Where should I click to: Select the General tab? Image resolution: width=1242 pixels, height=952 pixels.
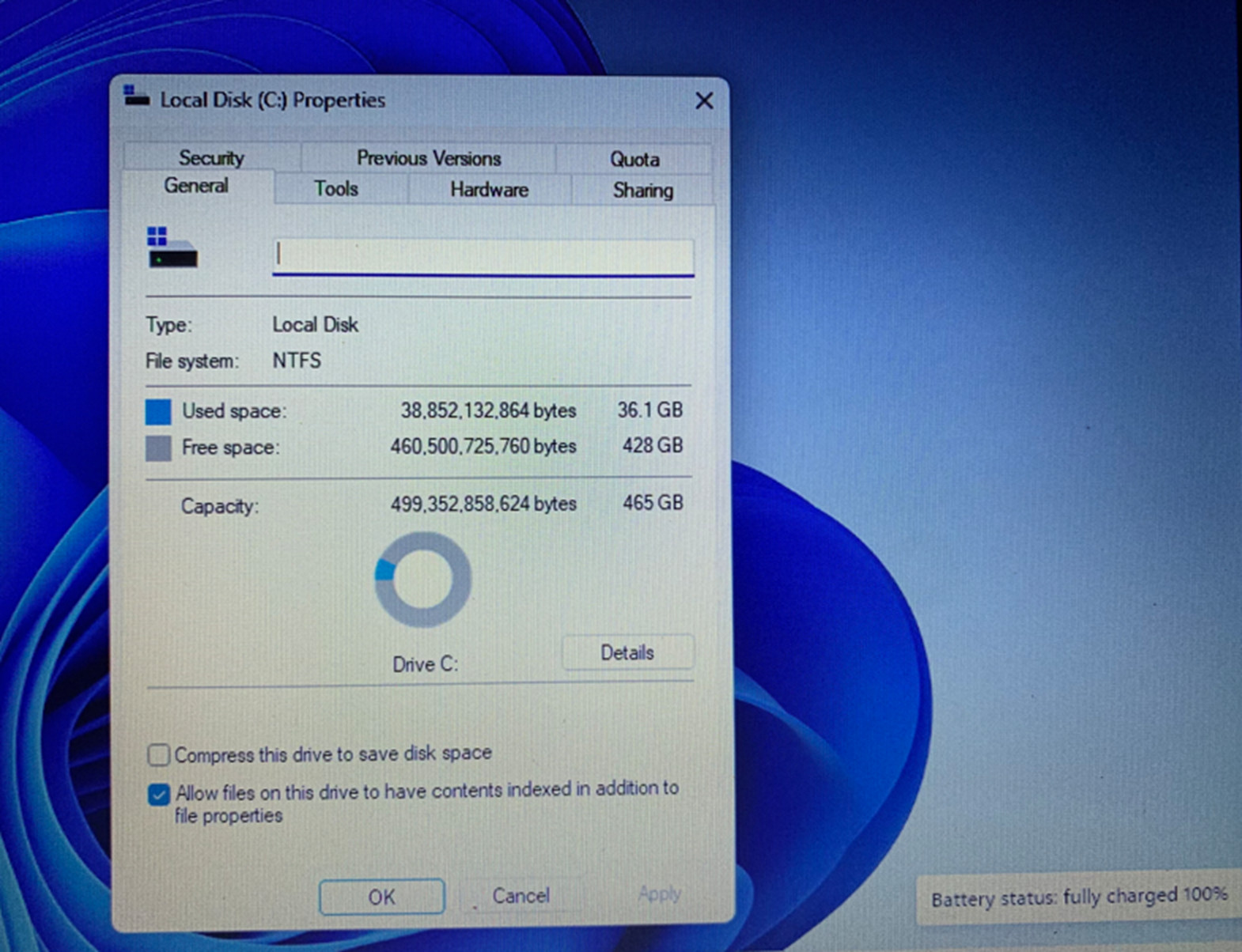pyautogui.click(x=196, y=186)
